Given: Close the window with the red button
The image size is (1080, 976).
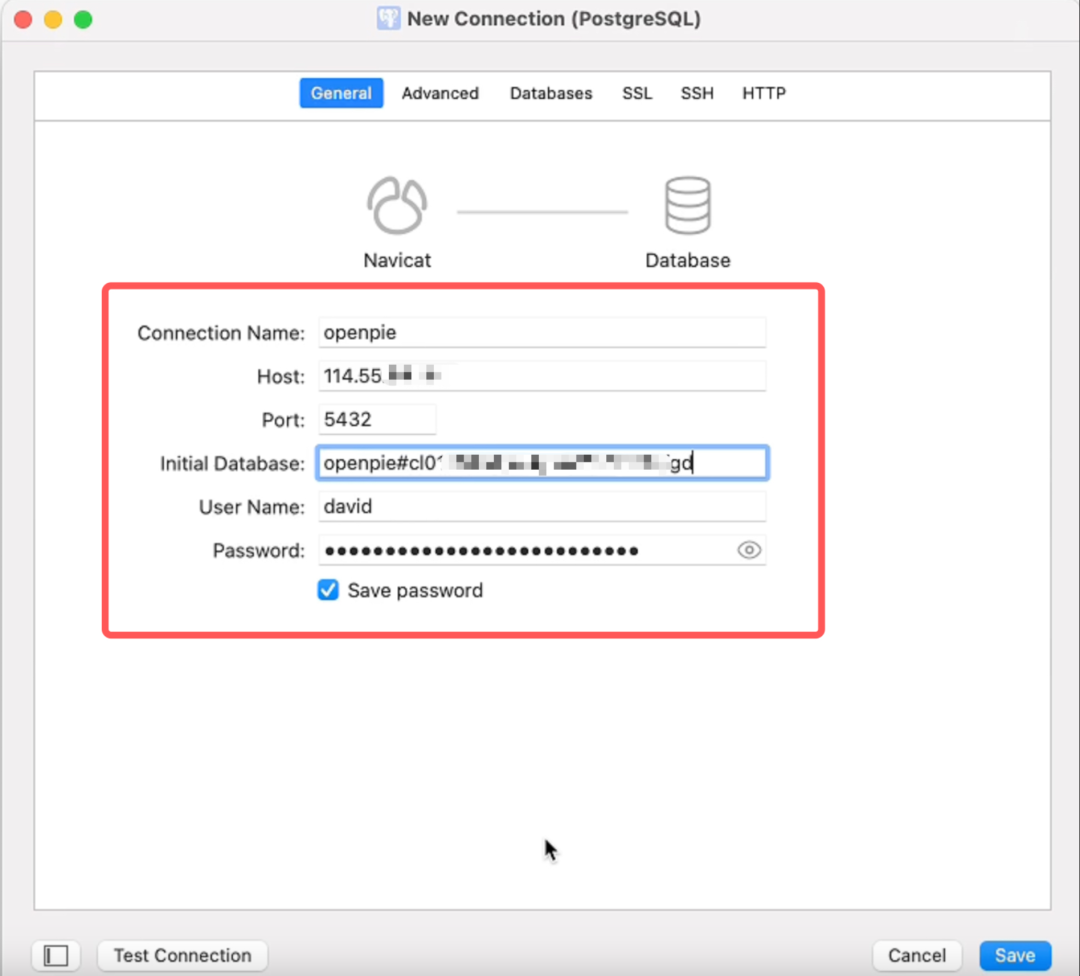Looking at the screenshot, I should 23,19.
